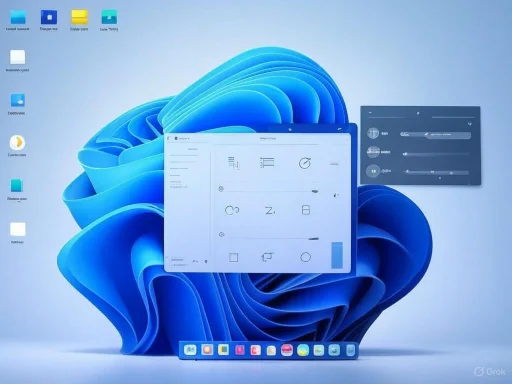Open the red C-shaped dock icon
Screen dimensions: 512x384
click(255, 350)
